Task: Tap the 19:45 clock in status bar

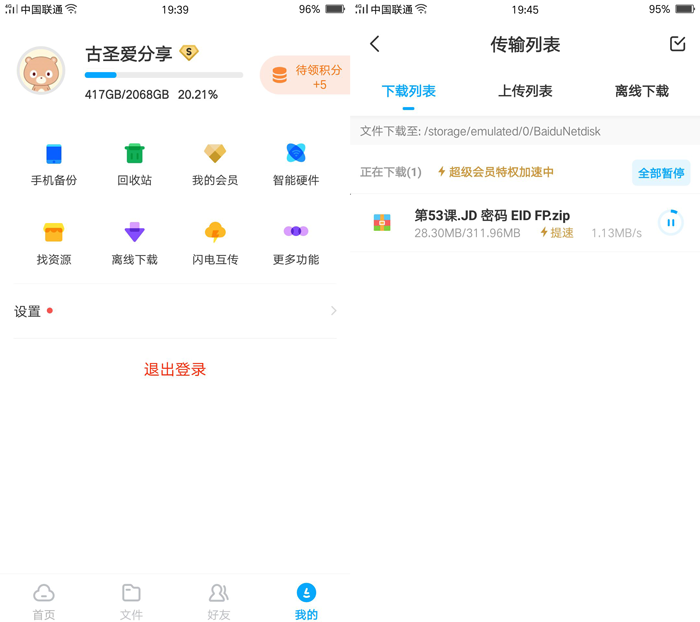Action: click(x=525, y=9)
